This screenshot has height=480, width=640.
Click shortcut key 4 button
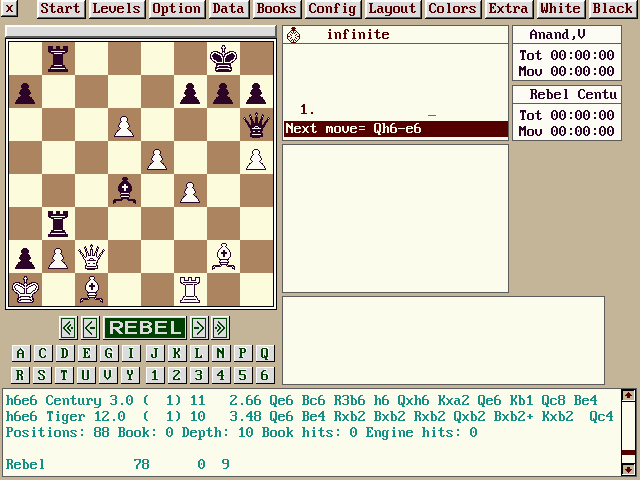(x=220, y=375)
